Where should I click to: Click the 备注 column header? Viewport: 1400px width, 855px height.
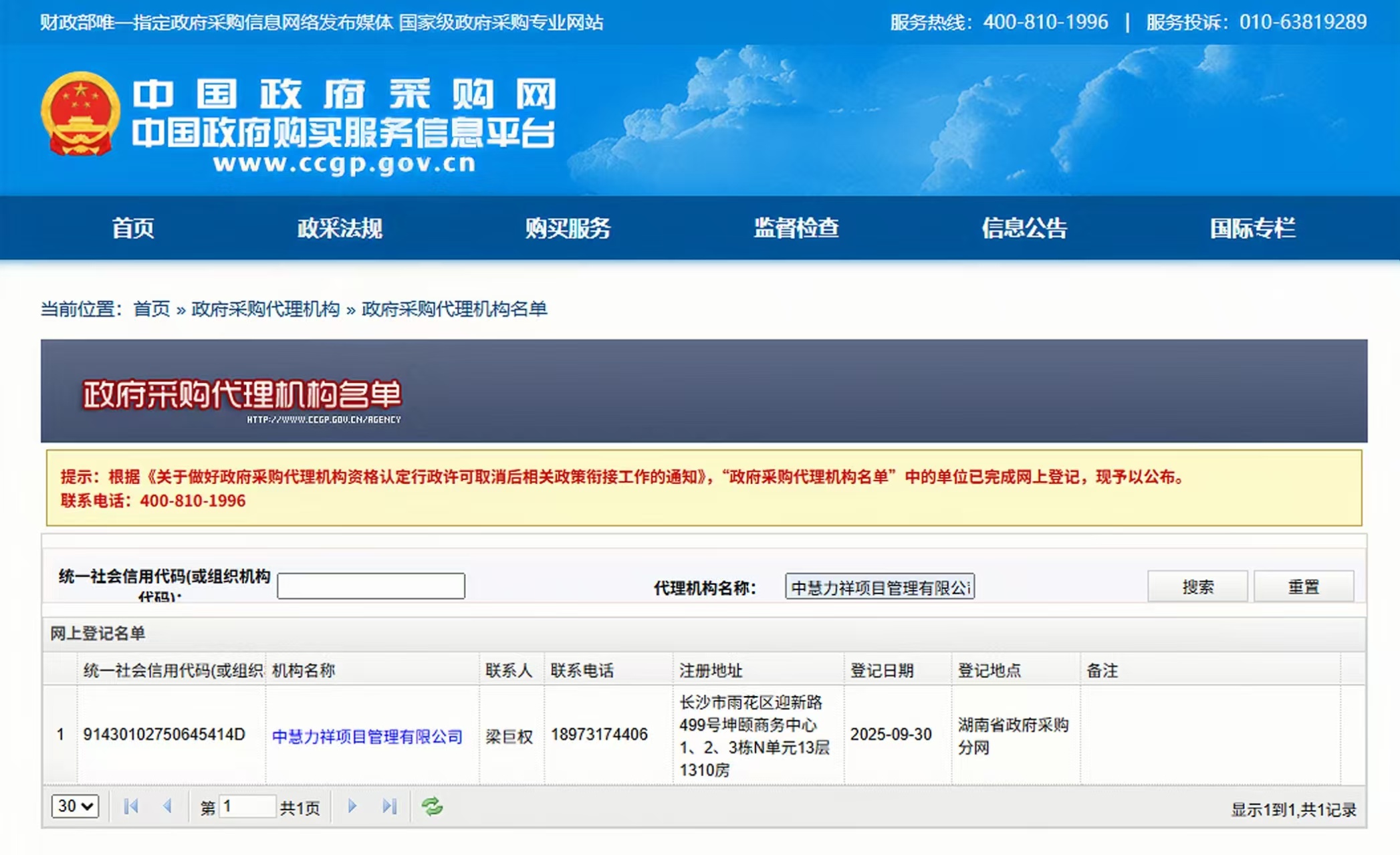(x=1211, y=670)
